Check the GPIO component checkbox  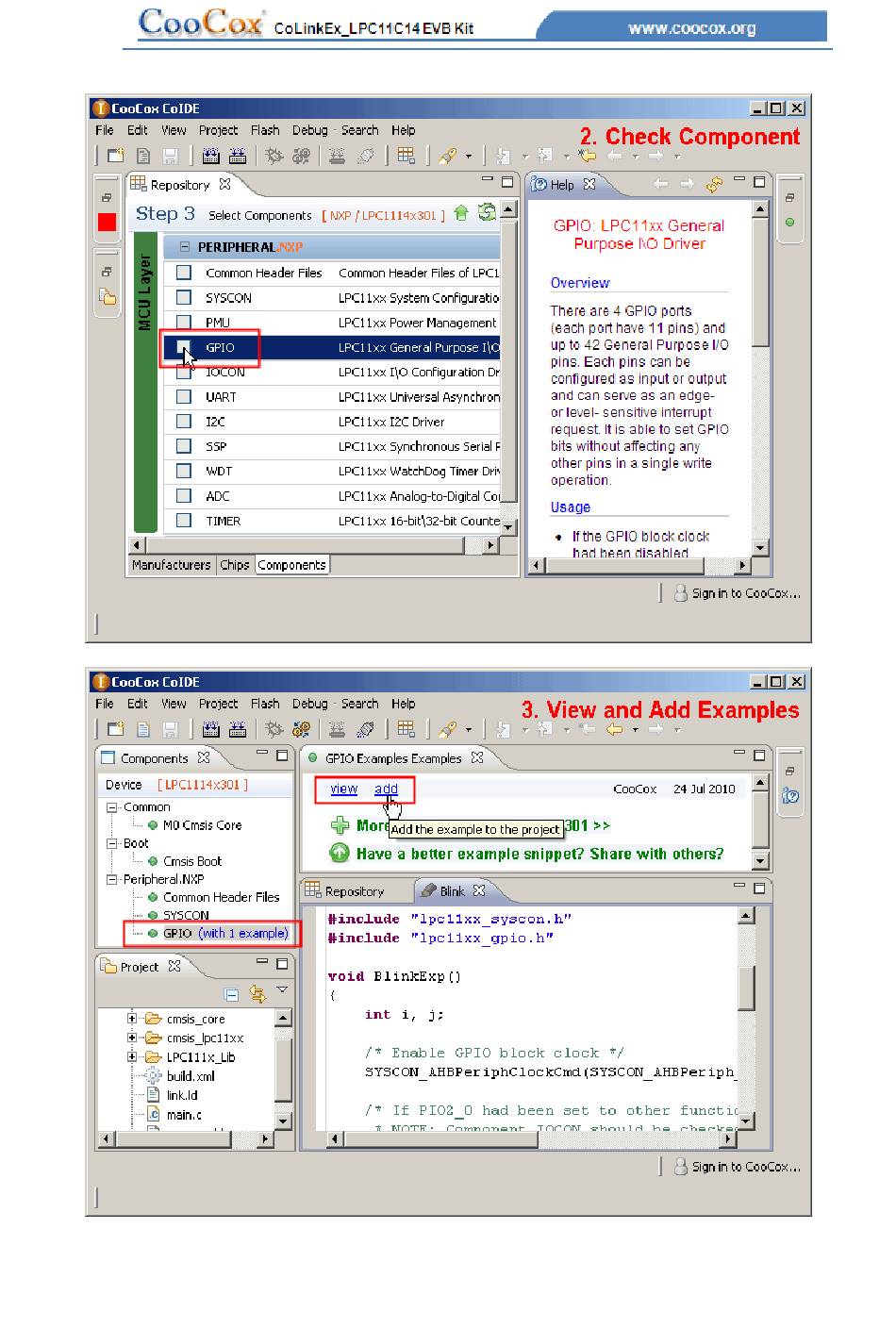coord(185,347)
